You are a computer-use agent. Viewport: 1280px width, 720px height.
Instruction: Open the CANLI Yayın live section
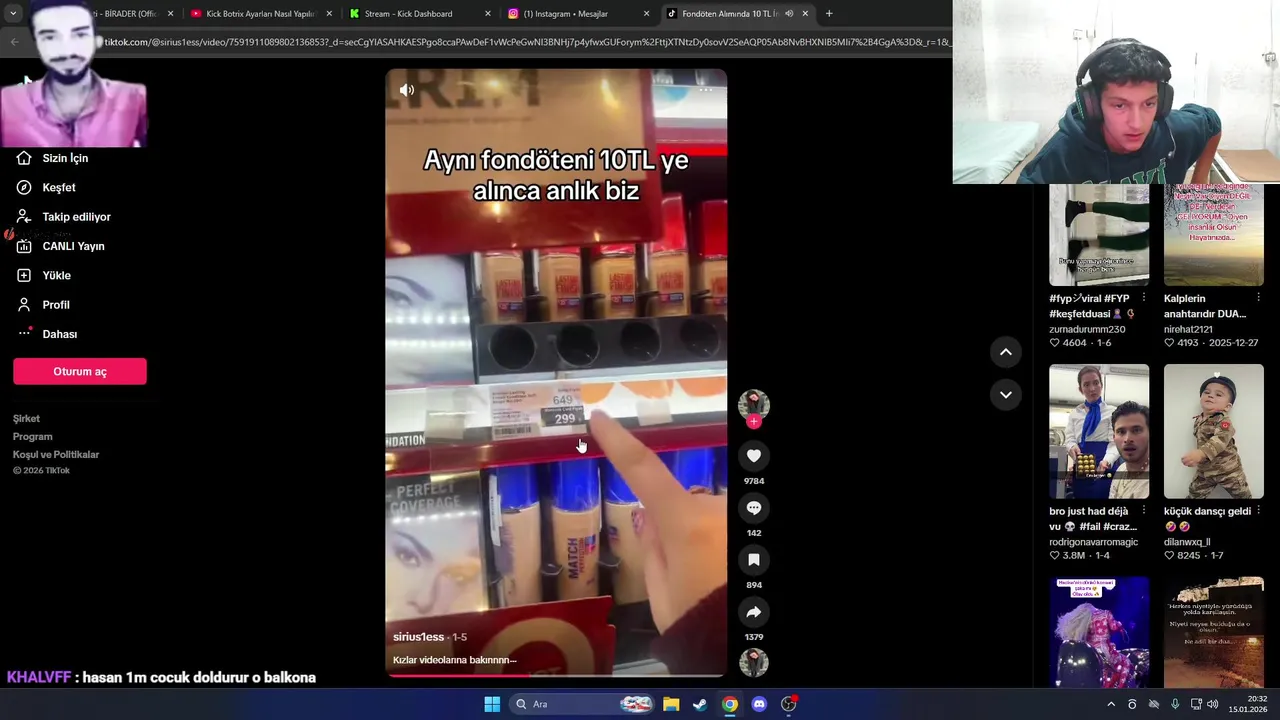click(60, 246)
